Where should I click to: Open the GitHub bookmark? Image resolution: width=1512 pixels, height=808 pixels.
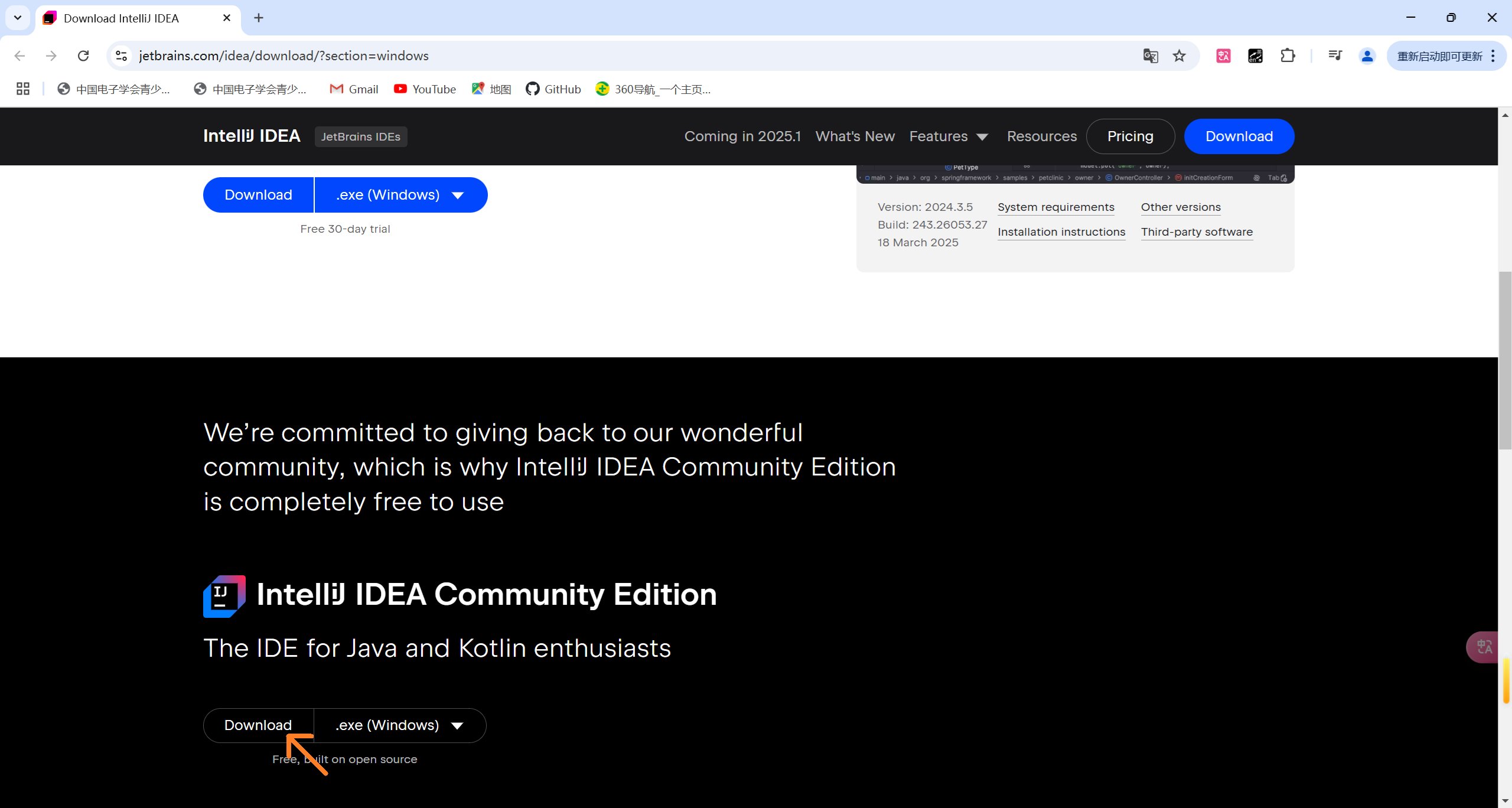[553, 89]
